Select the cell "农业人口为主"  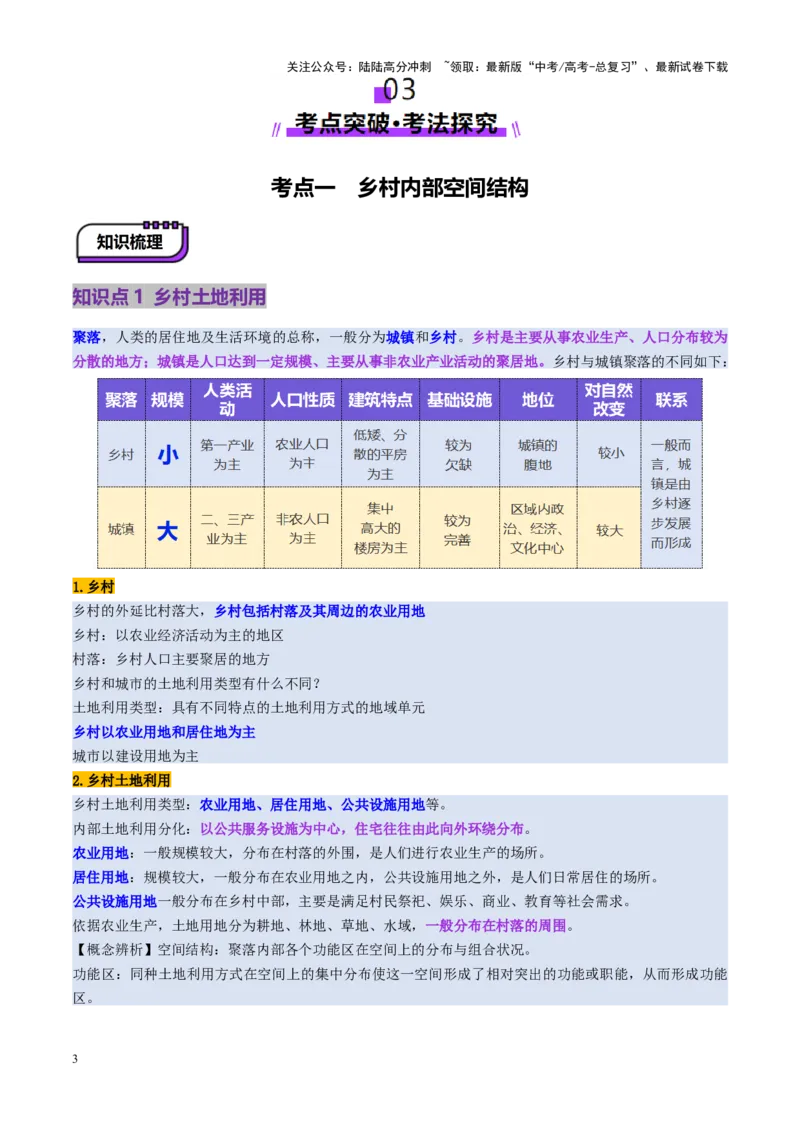point(303,454)
